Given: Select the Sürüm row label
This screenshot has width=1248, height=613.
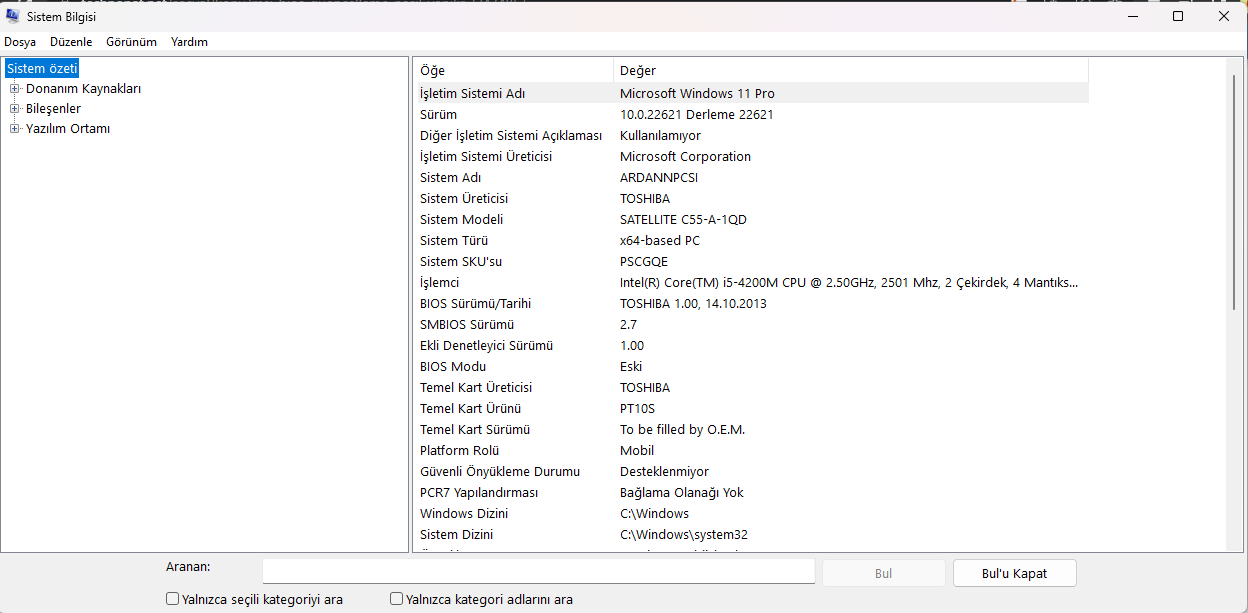Looking at the screenshot, I should [438, 114].
